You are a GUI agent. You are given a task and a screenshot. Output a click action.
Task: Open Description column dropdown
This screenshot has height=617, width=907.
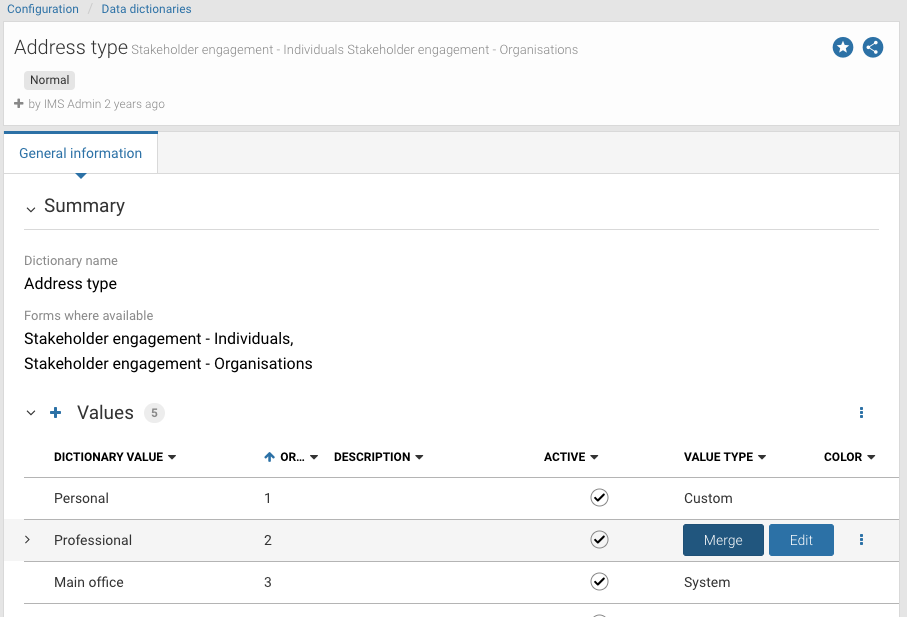419,457
